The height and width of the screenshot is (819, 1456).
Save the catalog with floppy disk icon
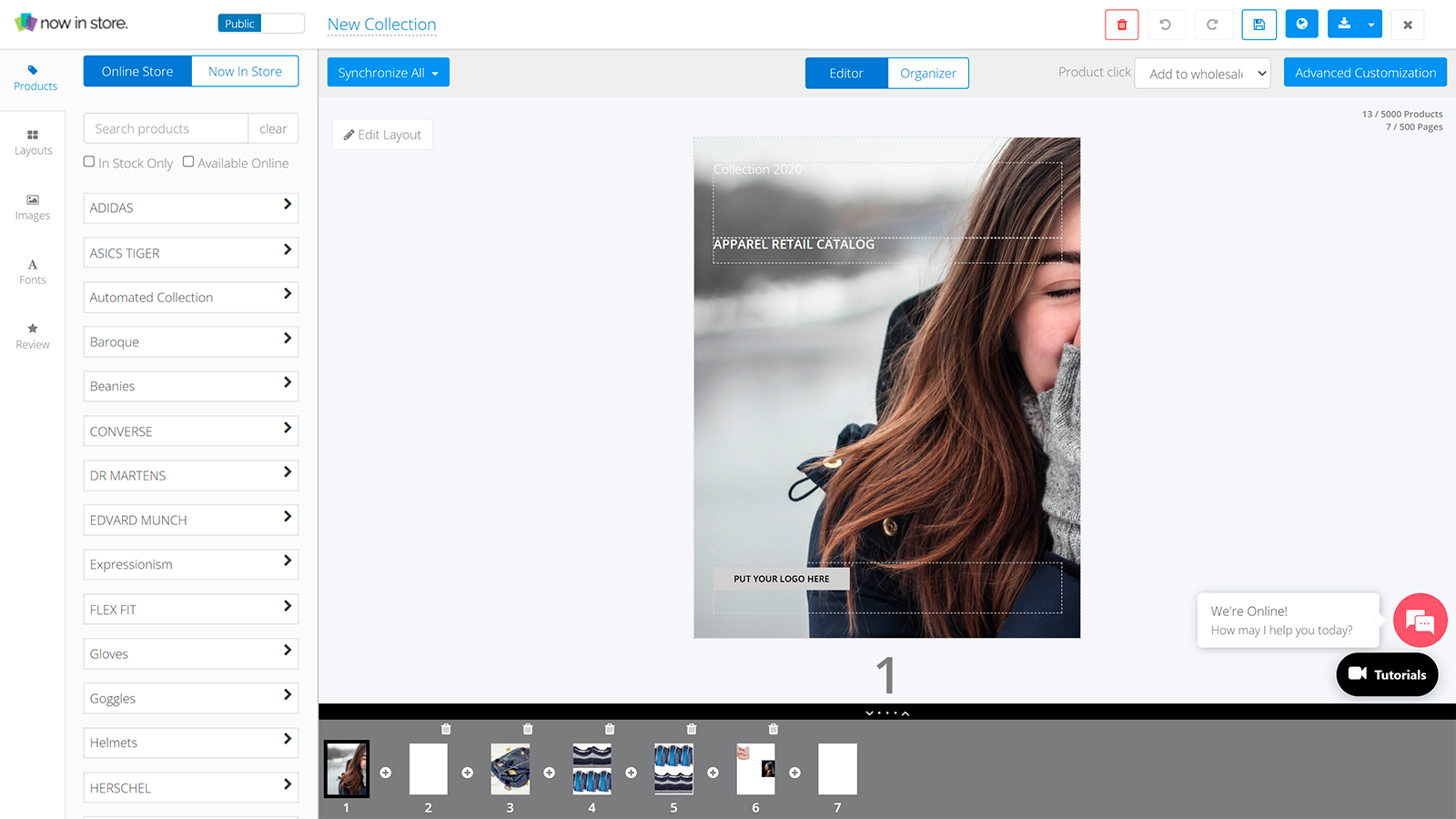coord(1259,25)
